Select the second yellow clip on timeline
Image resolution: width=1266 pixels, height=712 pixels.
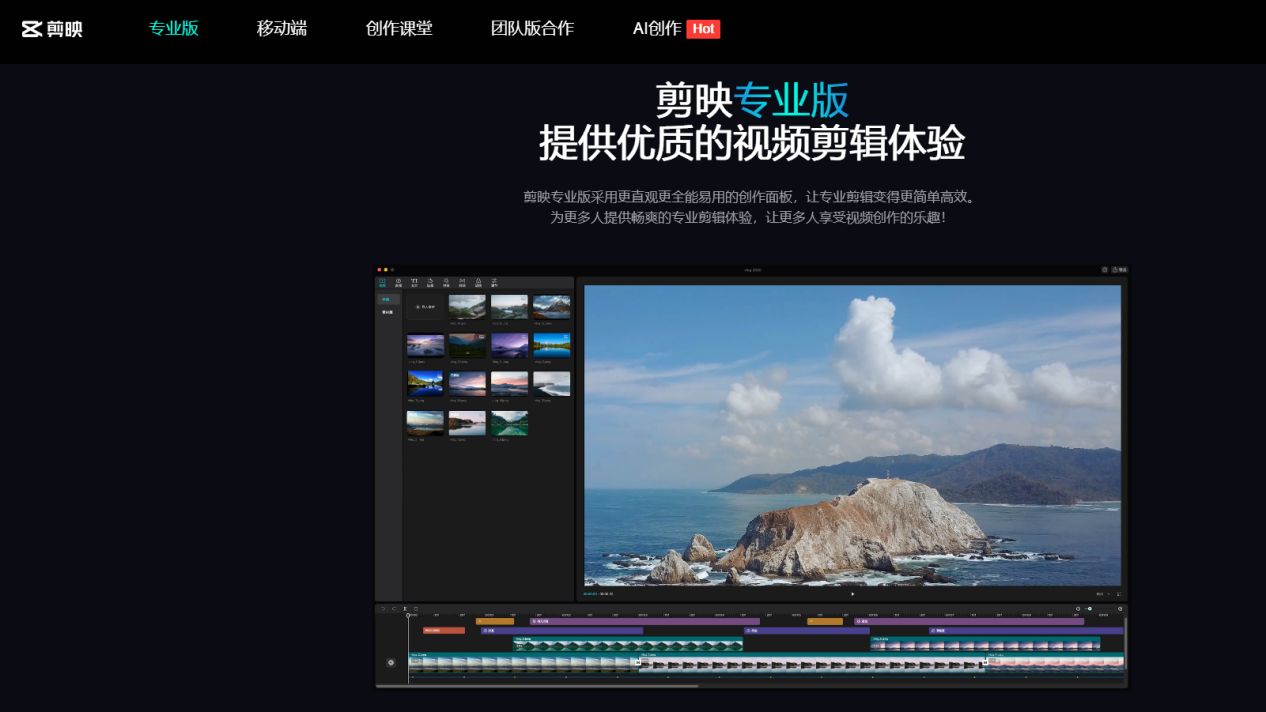pyautogui.click(x=825, y=621)
